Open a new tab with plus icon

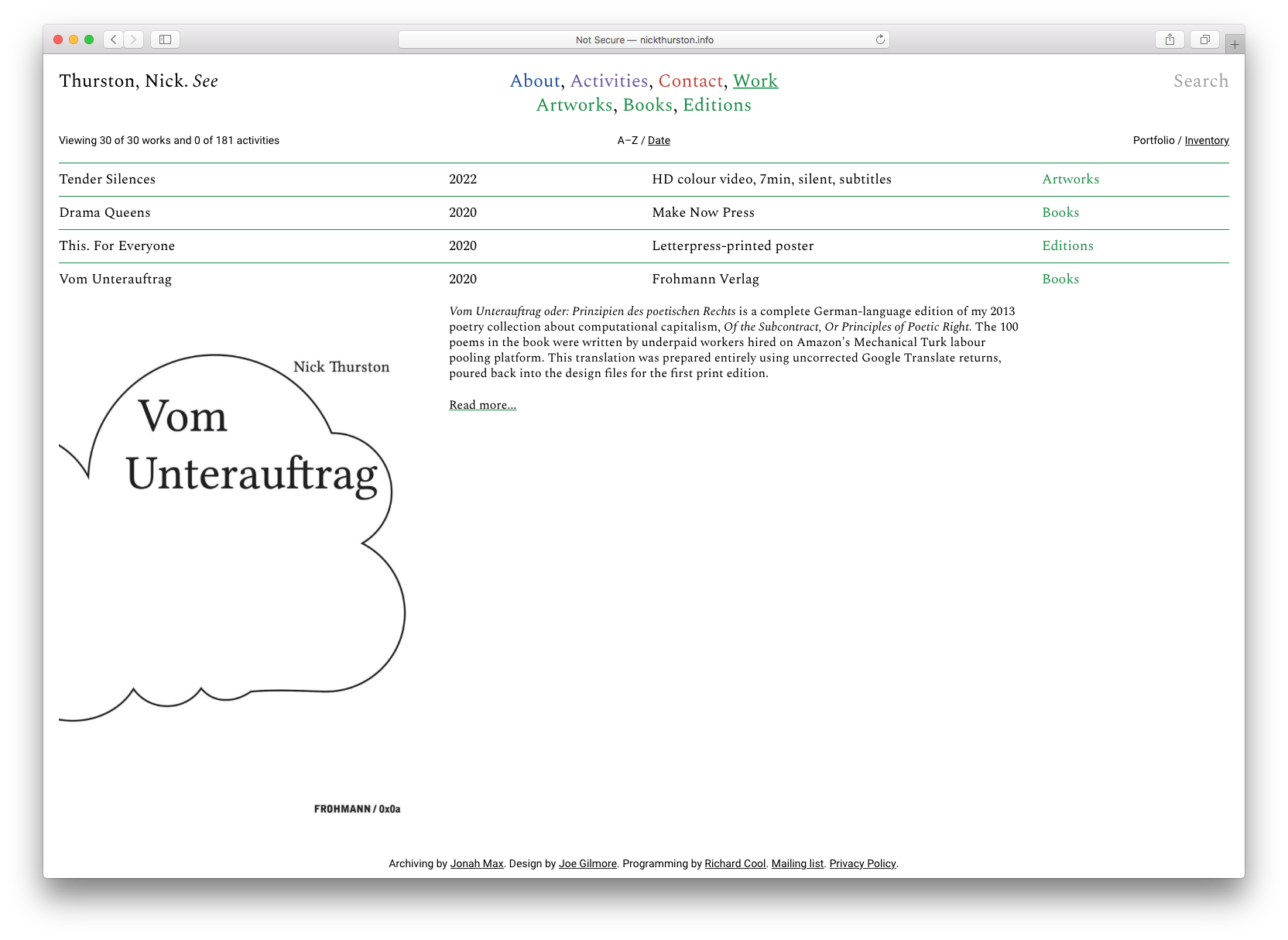point(1235,45)
